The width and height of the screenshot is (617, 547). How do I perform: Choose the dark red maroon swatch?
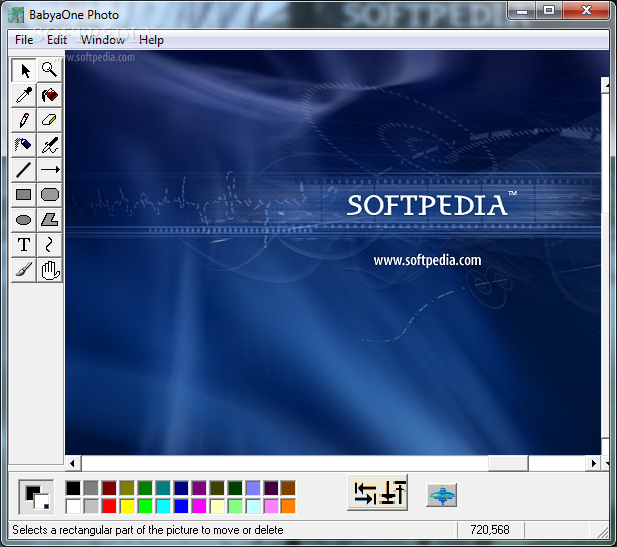109,488
